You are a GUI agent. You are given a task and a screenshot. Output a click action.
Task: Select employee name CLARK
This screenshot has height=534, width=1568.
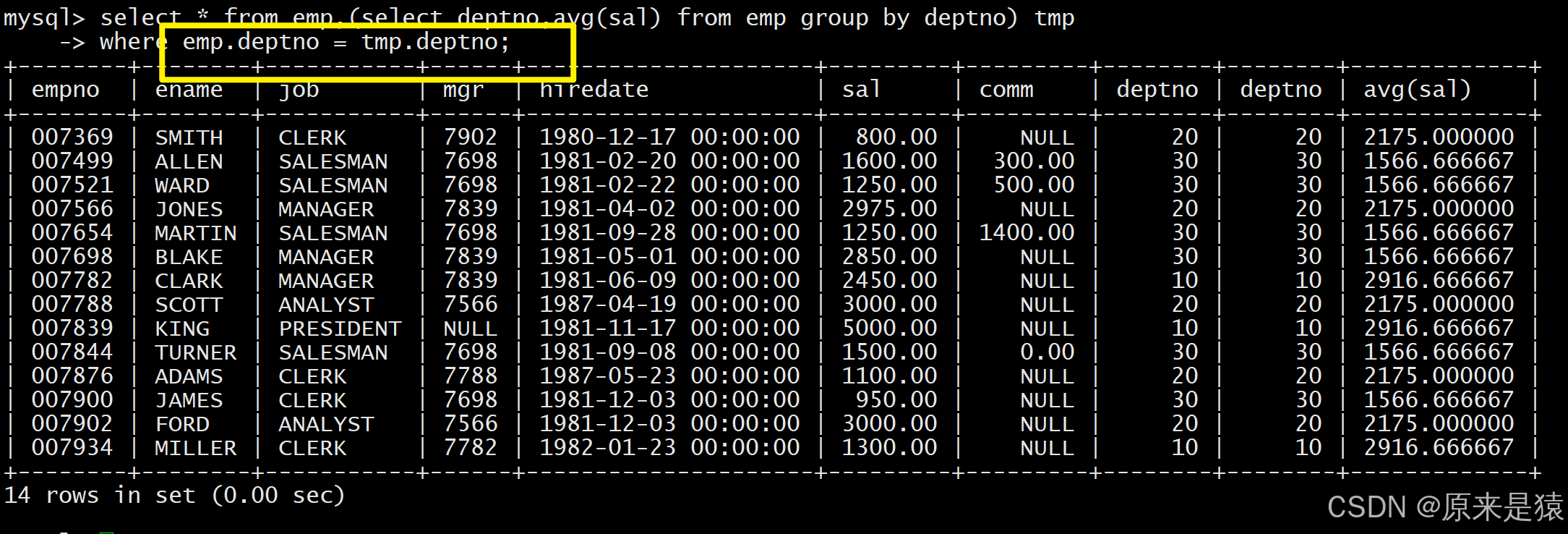click(x=189, y=281)
